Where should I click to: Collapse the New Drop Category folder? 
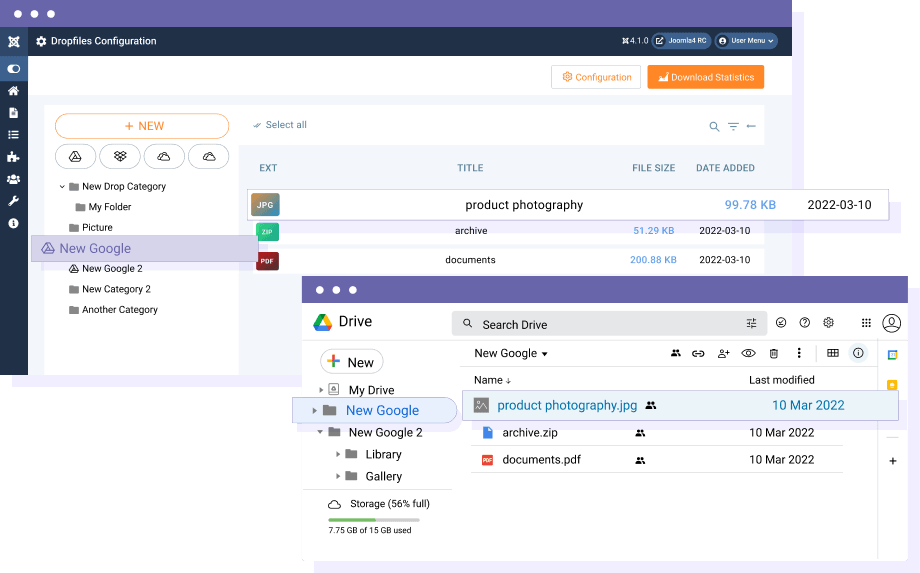pos(62,187)
